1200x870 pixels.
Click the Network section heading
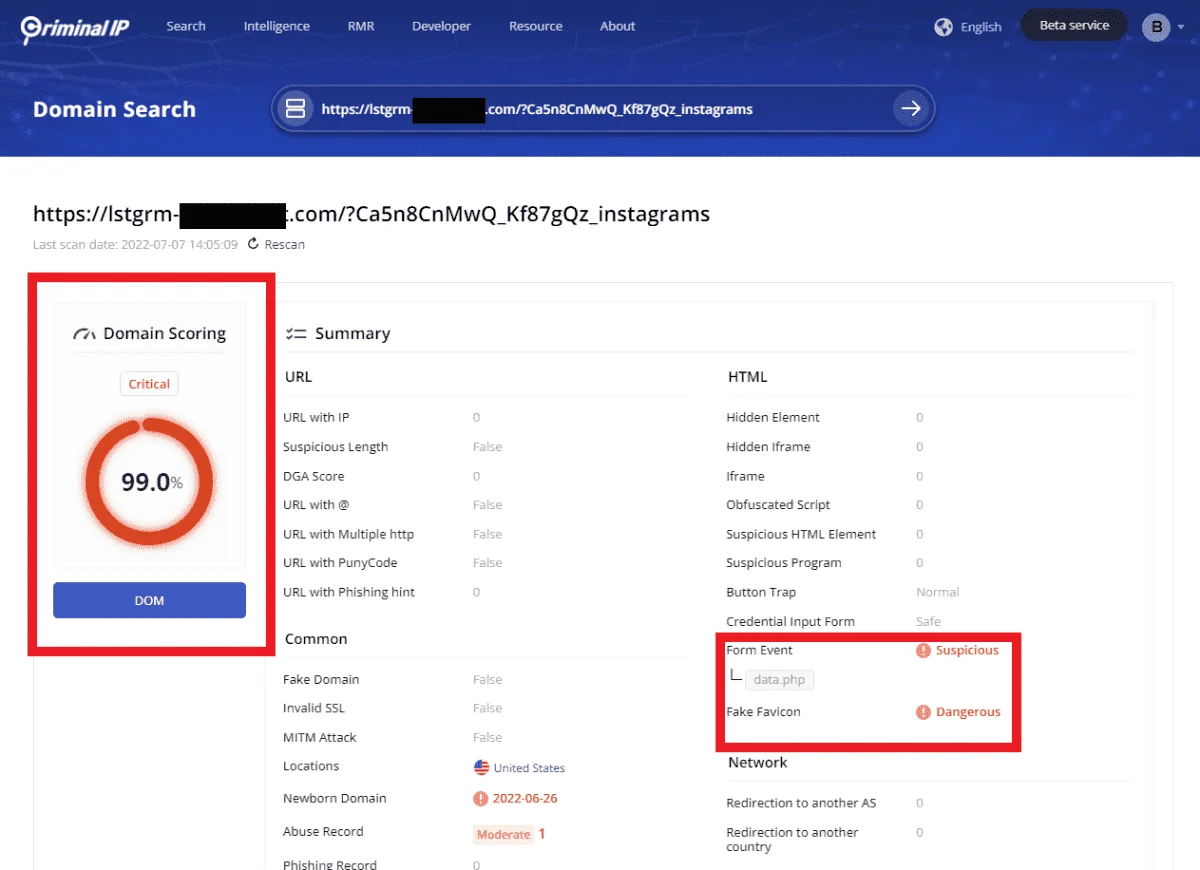click(757, 762)
